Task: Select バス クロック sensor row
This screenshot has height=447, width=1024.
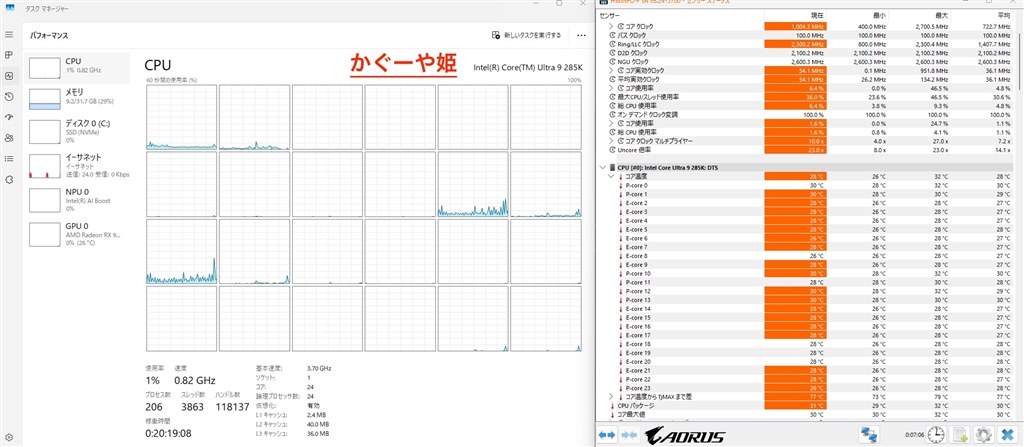Action: tap(805, 35)
